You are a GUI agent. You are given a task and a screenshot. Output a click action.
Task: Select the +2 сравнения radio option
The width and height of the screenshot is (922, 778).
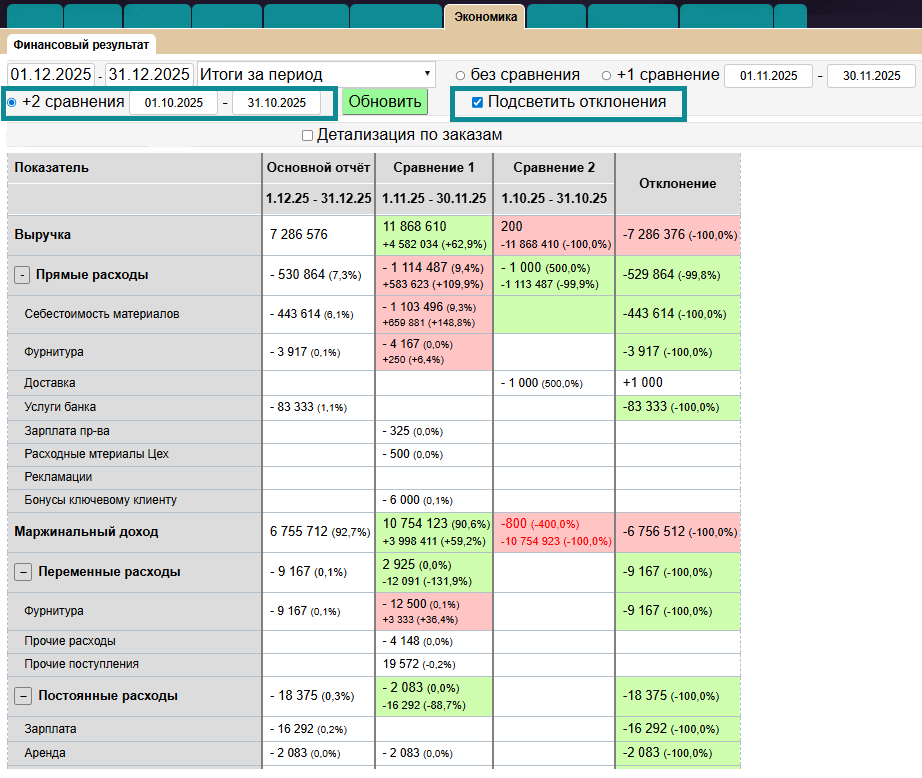(x=12, y=103)
